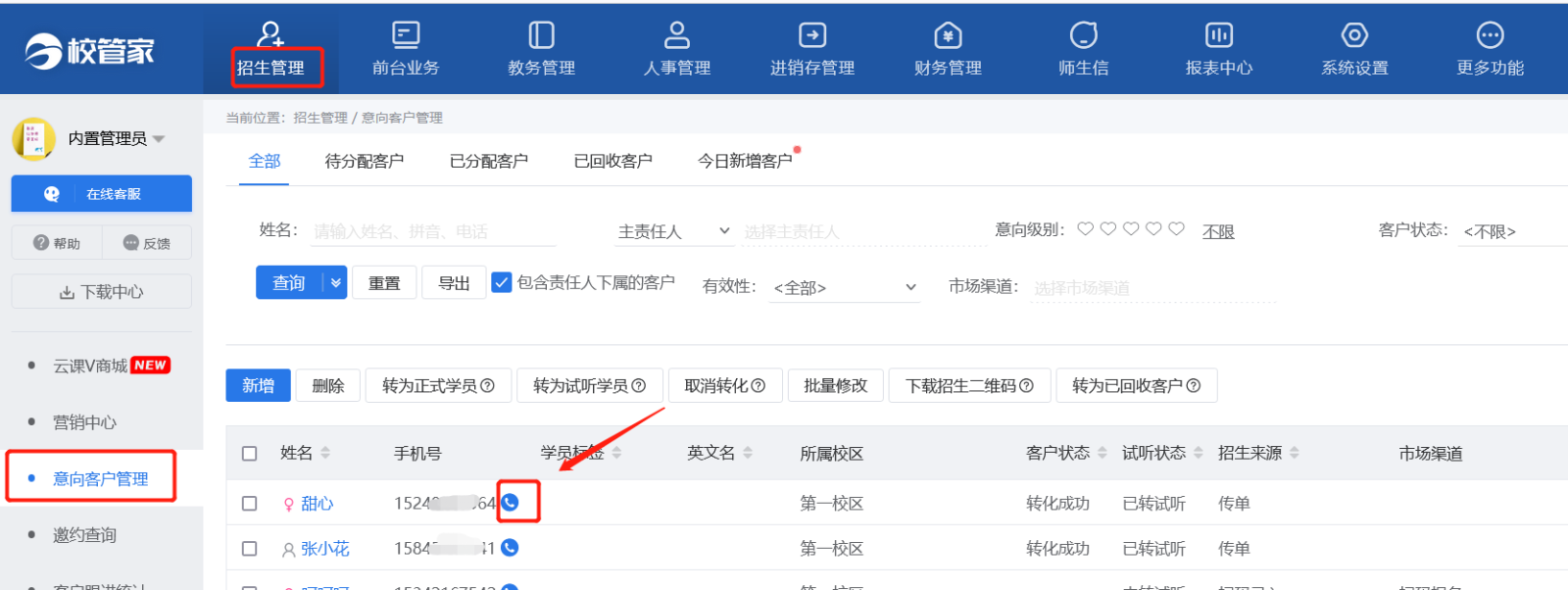Check the row checkbox for 甜心

pos(249,504)
